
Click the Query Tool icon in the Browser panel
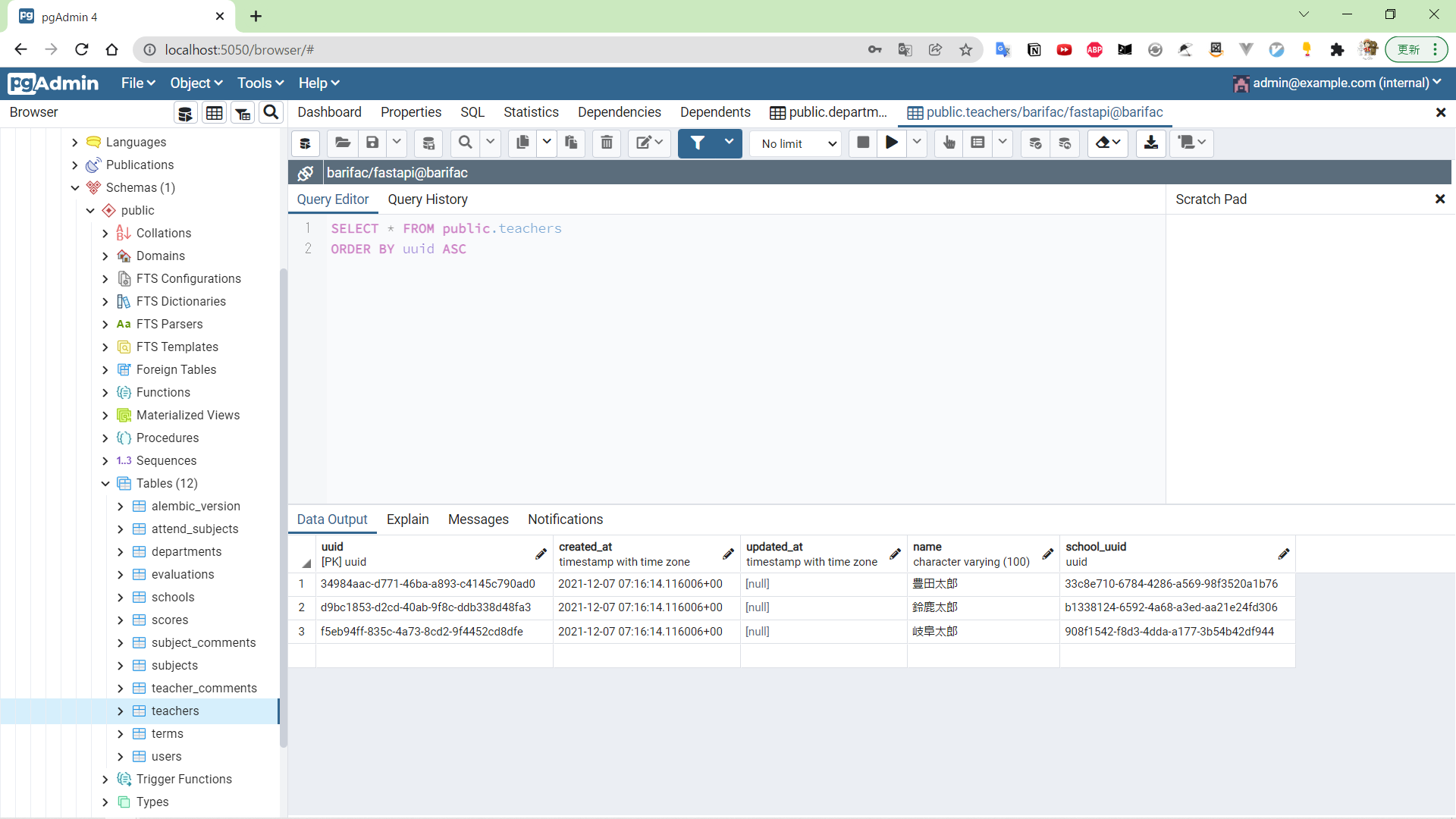(x=185, y=113)
